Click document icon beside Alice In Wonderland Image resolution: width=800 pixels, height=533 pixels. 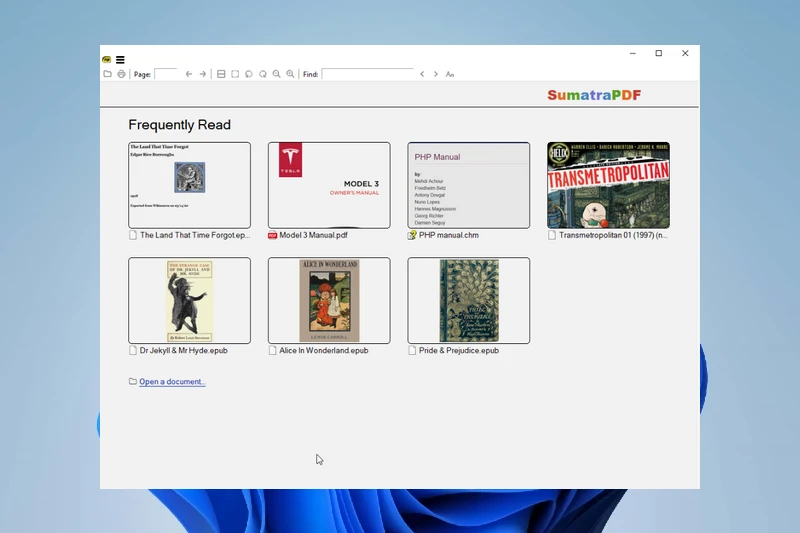(x=272, y=350)
